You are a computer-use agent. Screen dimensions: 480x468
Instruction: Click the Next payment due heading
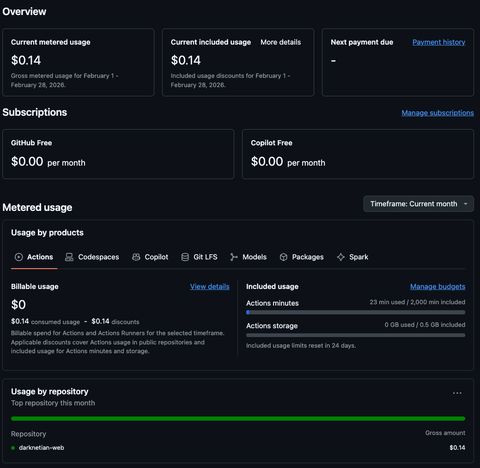click(362, 42)
